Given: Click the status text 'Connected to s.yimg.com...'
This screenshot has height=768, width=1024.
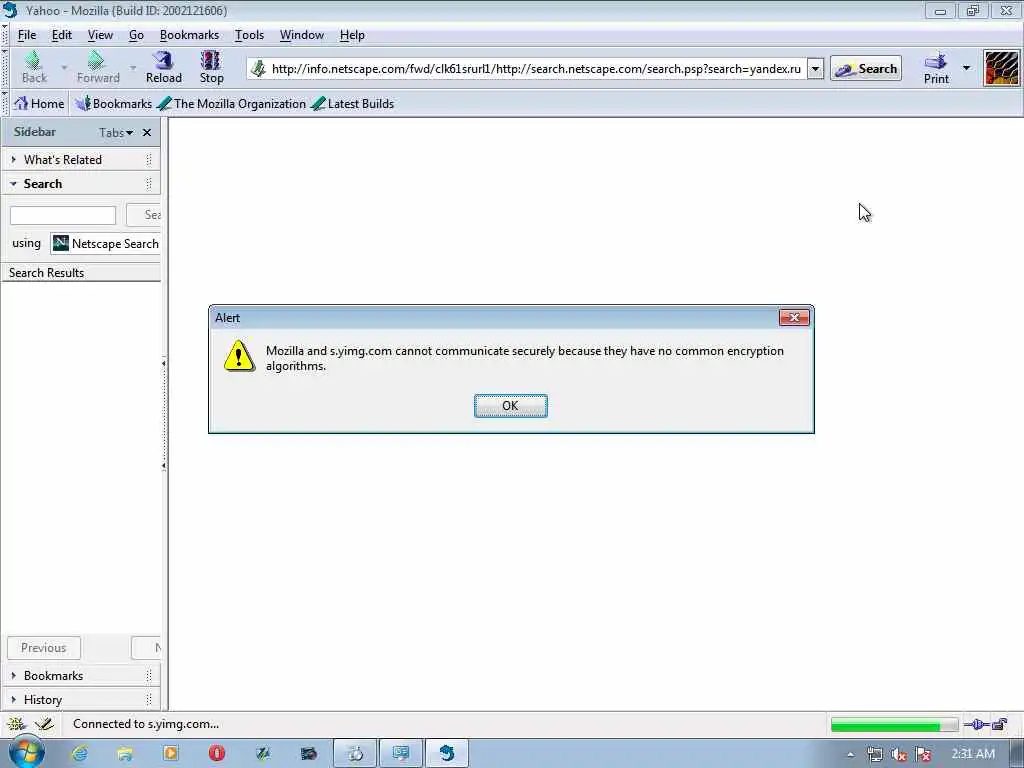Looking at the screenshot, I should pos(146,724).
